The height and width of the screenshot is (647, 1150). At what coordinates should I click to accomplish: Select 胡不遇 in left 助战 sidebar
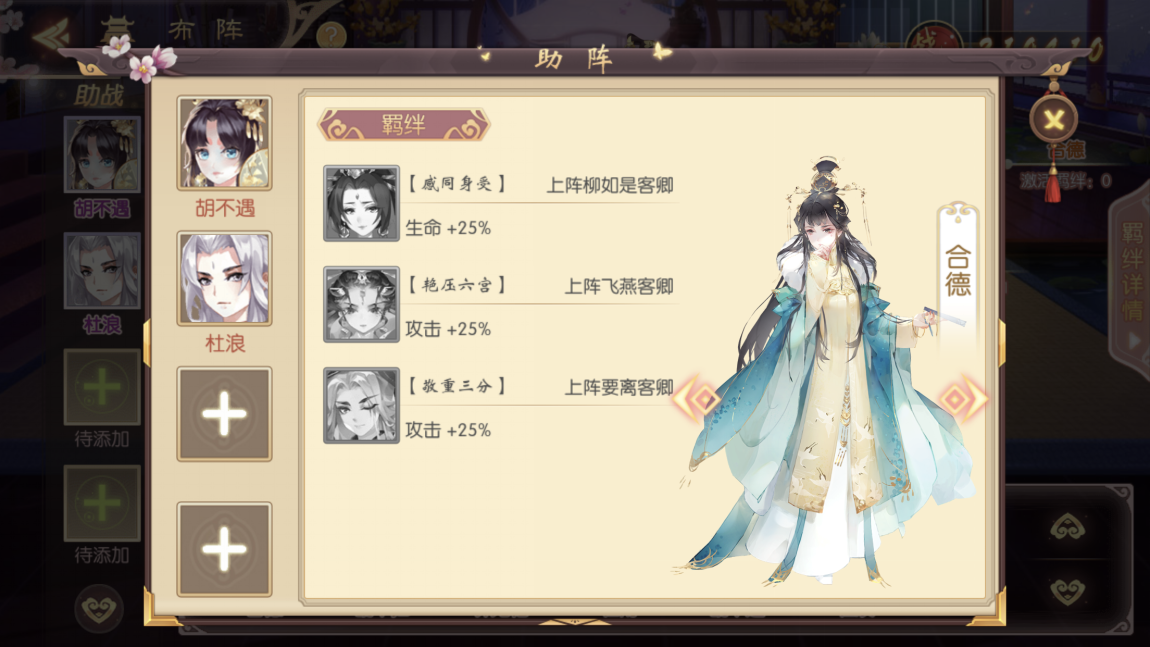[102, 154]
